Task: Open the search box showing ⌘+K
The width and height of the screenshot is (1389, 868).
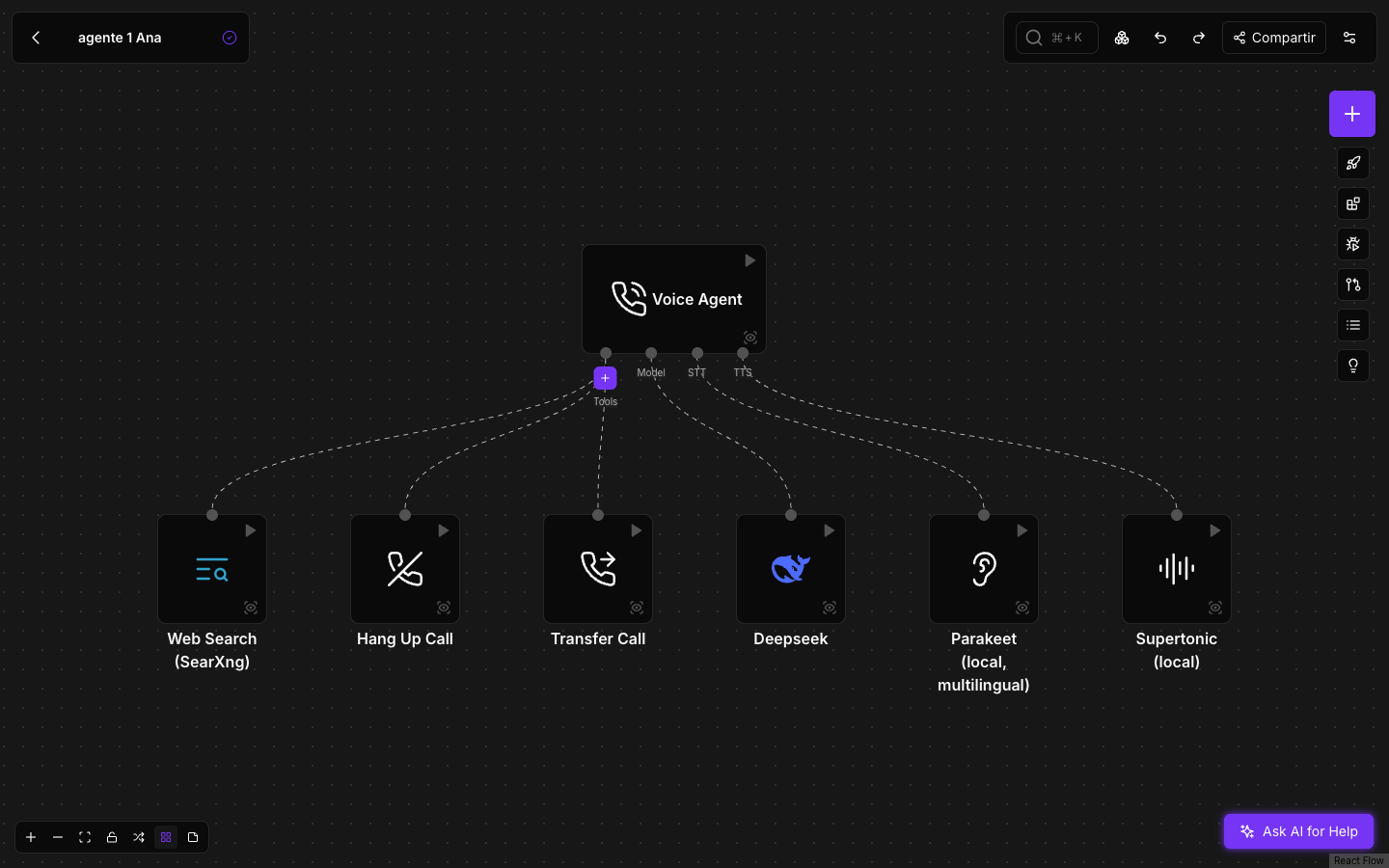Action: click(x=1056, y=38)
